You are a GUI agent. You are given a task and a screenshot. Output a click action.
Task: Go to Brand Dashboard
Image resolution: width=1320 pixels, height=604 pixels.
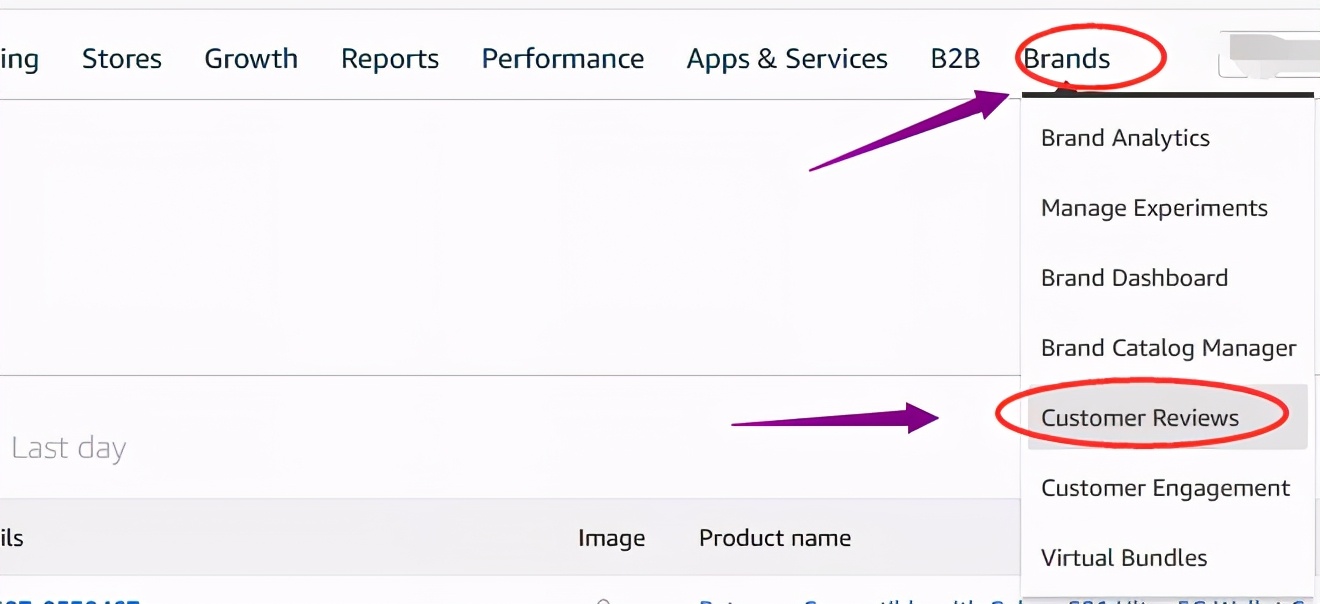click(x=1134, y=278)
